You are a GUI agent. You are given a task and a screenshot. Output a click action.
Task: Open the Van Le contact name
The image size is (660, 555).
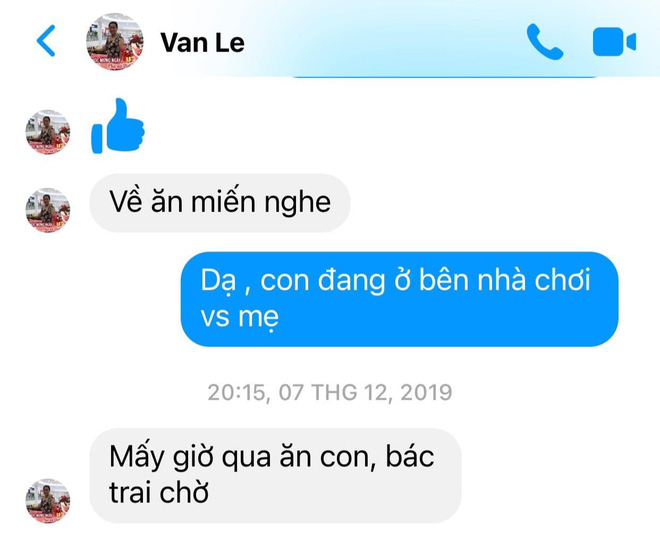[202, 42]
